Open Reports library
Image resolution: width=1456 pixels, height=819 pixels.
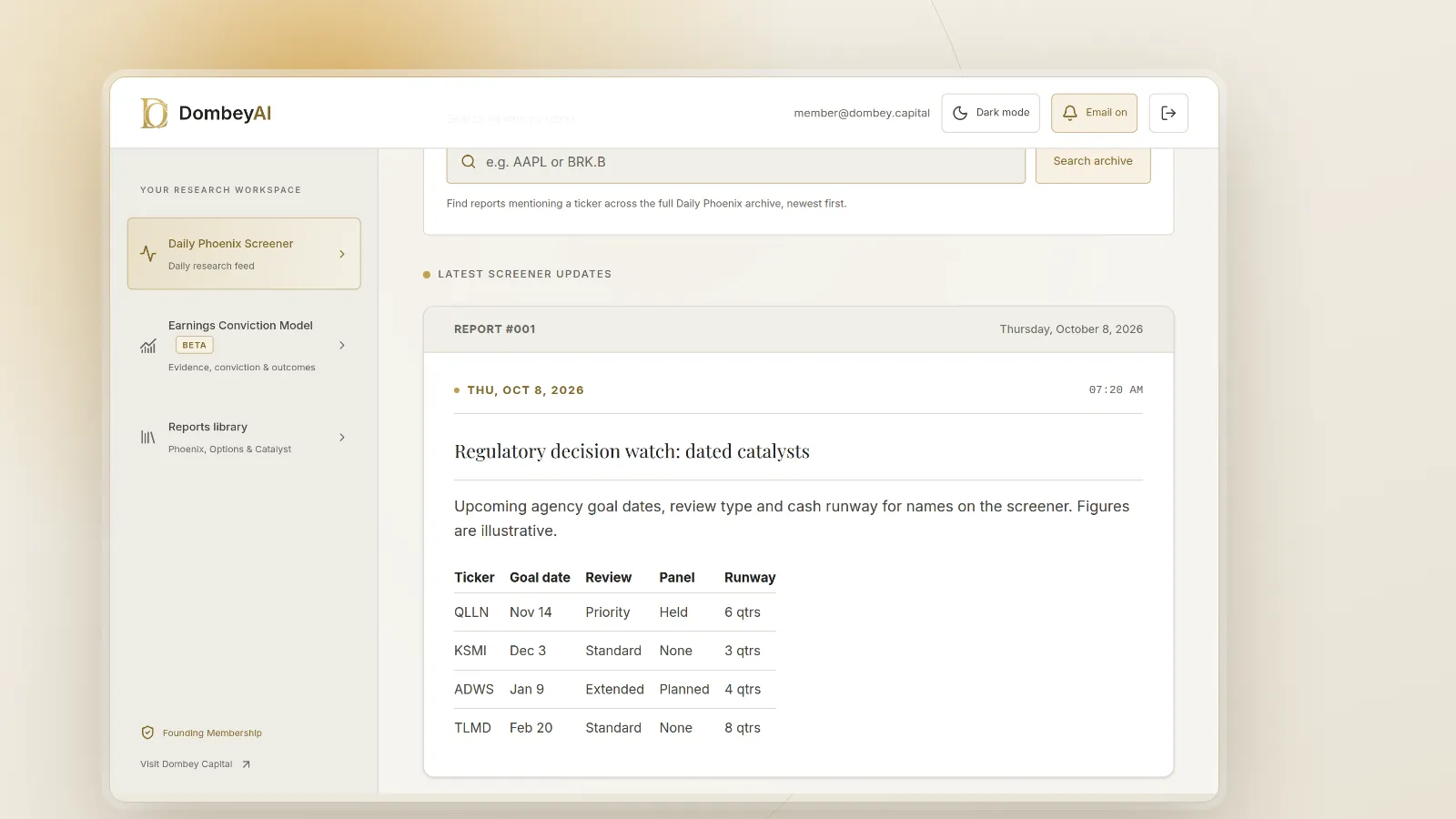click(244, 438)
